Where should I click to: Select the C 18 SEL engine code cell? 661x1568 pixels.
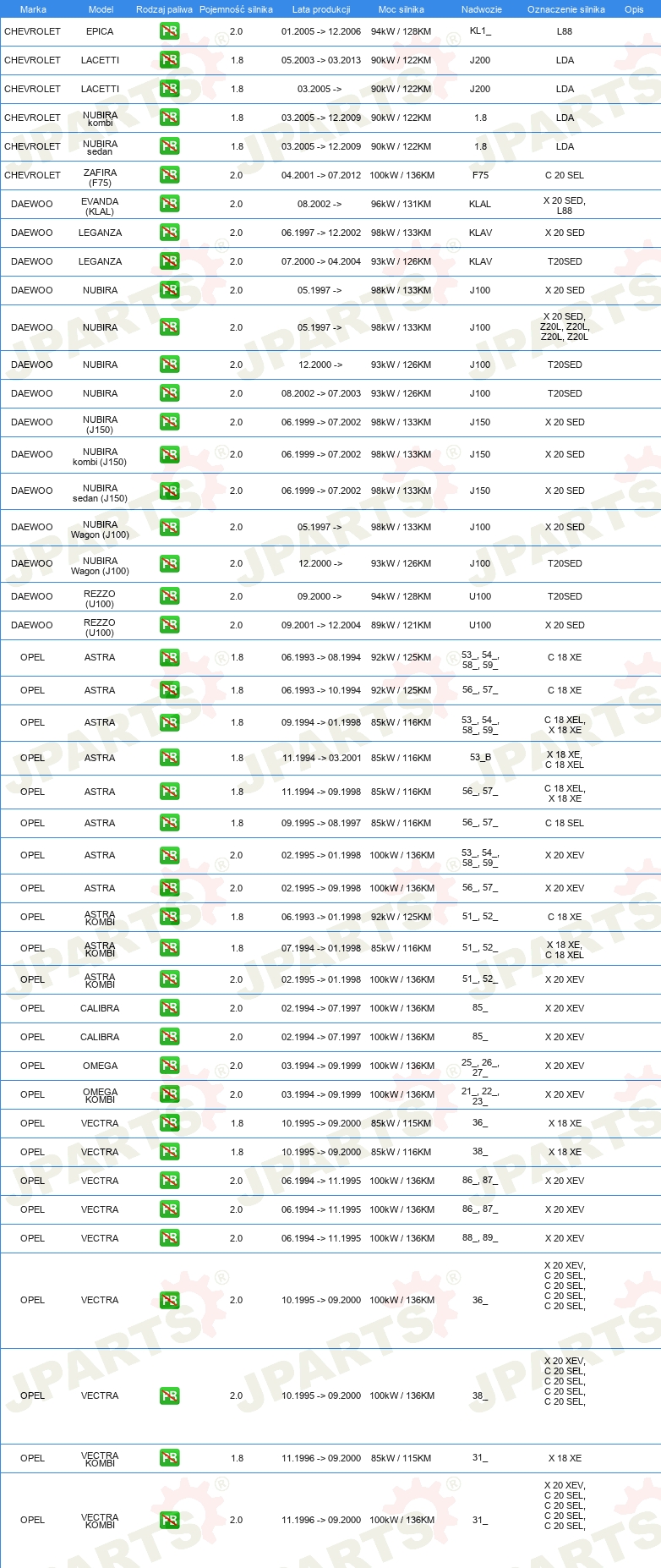565,823
